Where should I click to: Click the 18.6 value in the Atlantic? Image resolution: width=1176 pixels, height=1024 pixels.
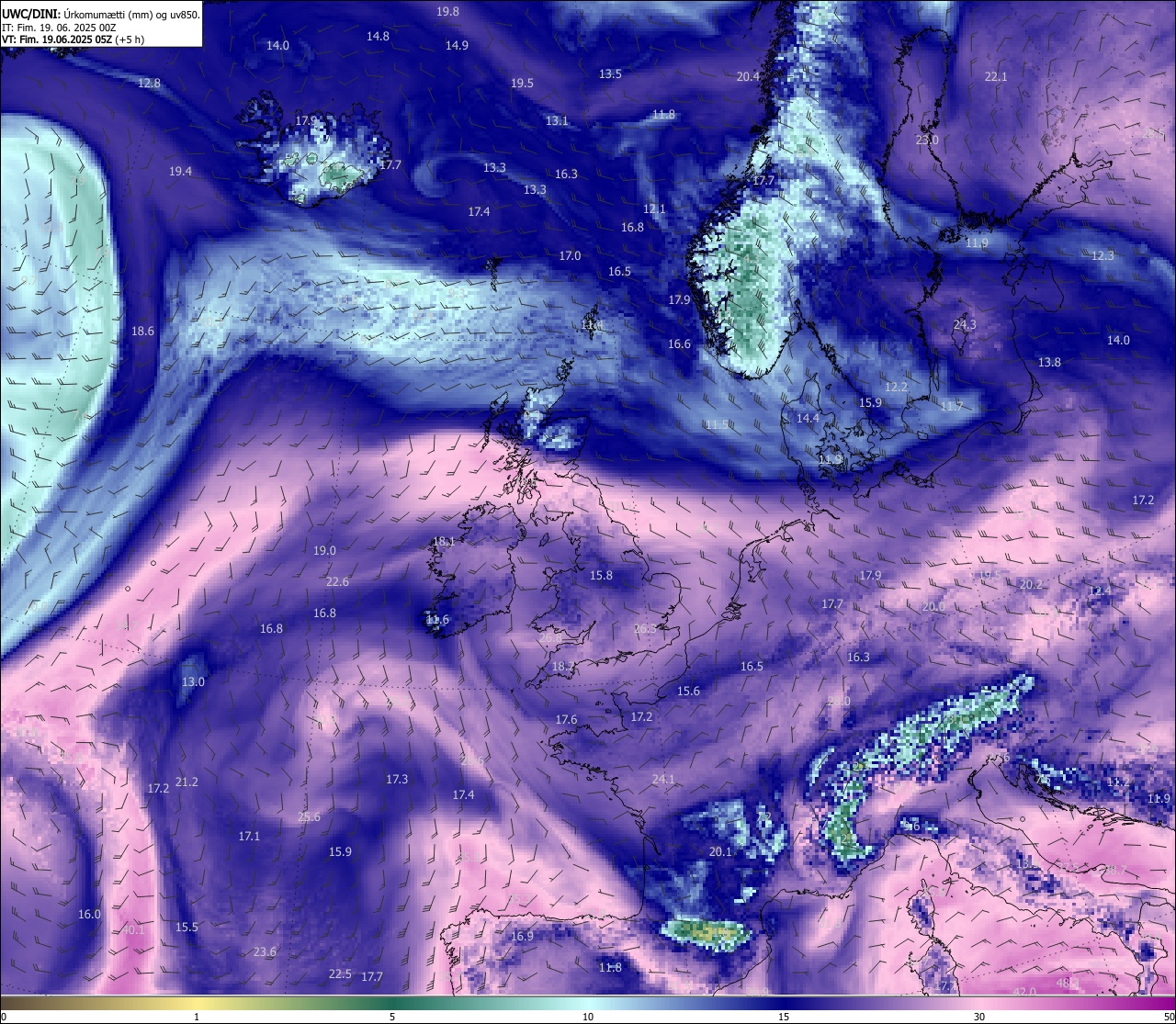pos(142,331)
